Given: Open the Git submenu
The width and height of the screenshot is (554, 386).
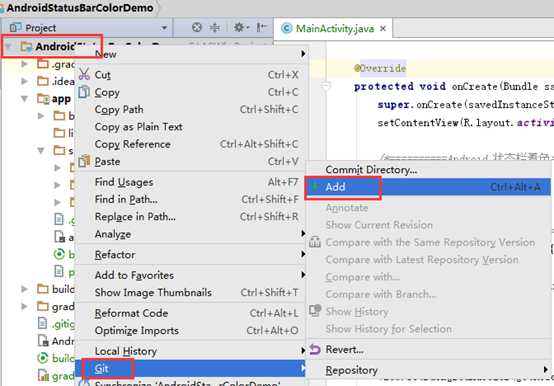Looking at the screenshot, I should tap(191, 368).
